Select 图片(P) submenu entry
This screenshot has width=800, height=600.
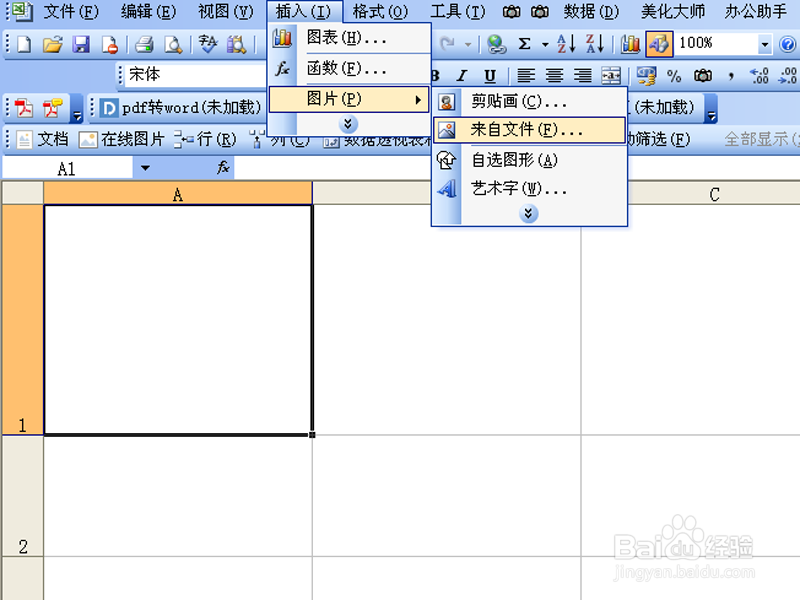(349, 98)
